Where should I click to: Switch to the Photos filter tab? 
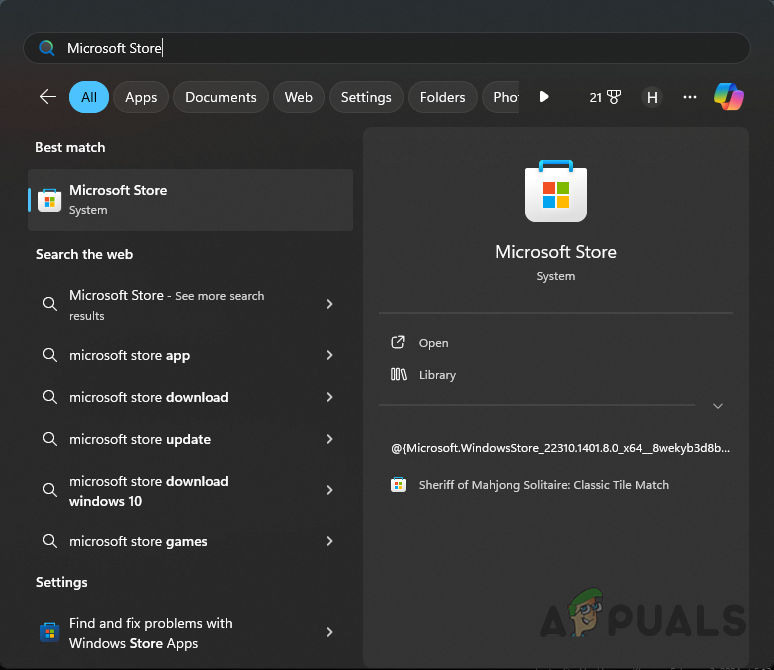pyautogui.click(x=501, y=97)
